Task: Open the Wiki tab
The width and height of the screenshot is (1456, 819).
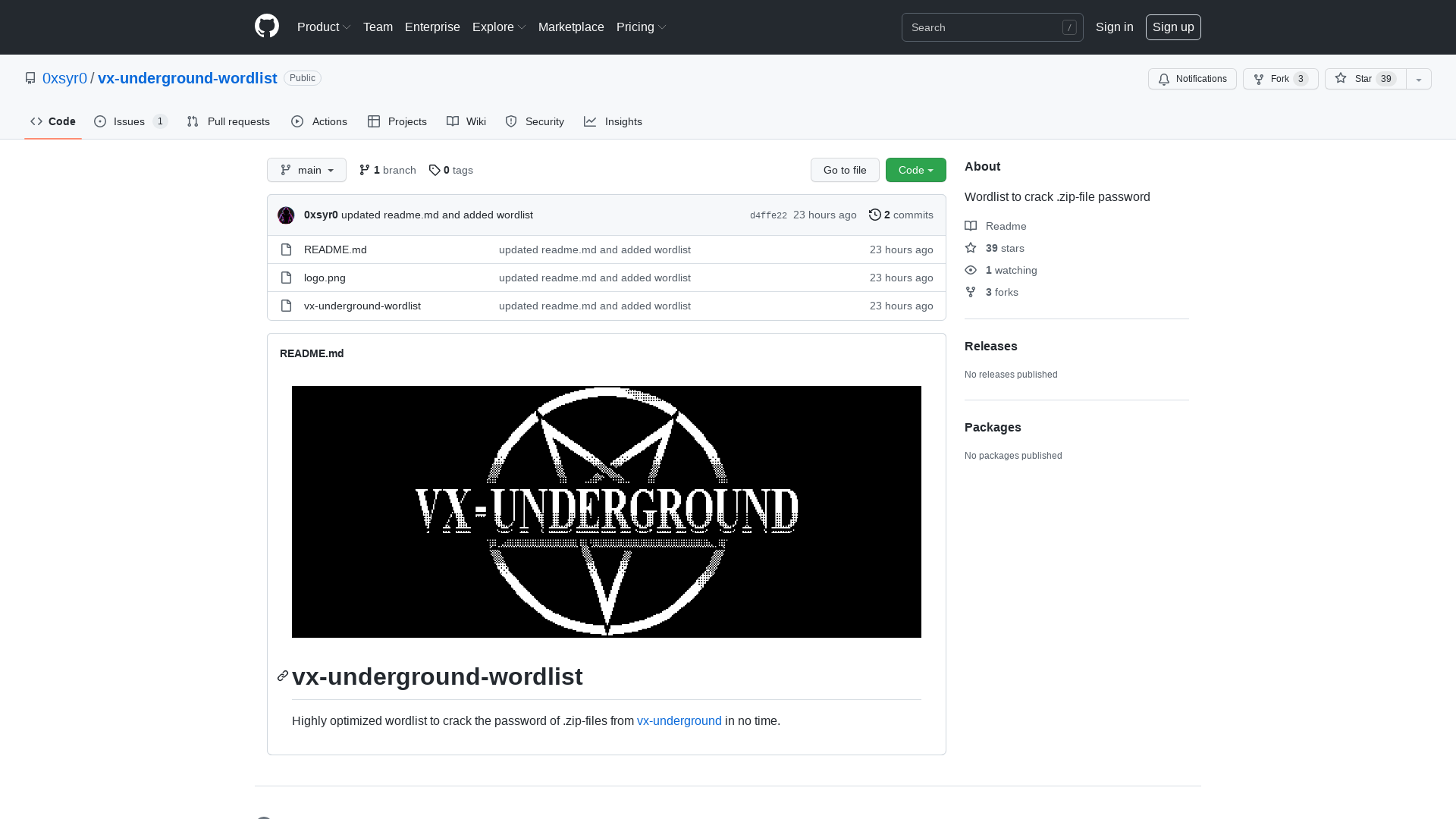Action: (466, 121)
